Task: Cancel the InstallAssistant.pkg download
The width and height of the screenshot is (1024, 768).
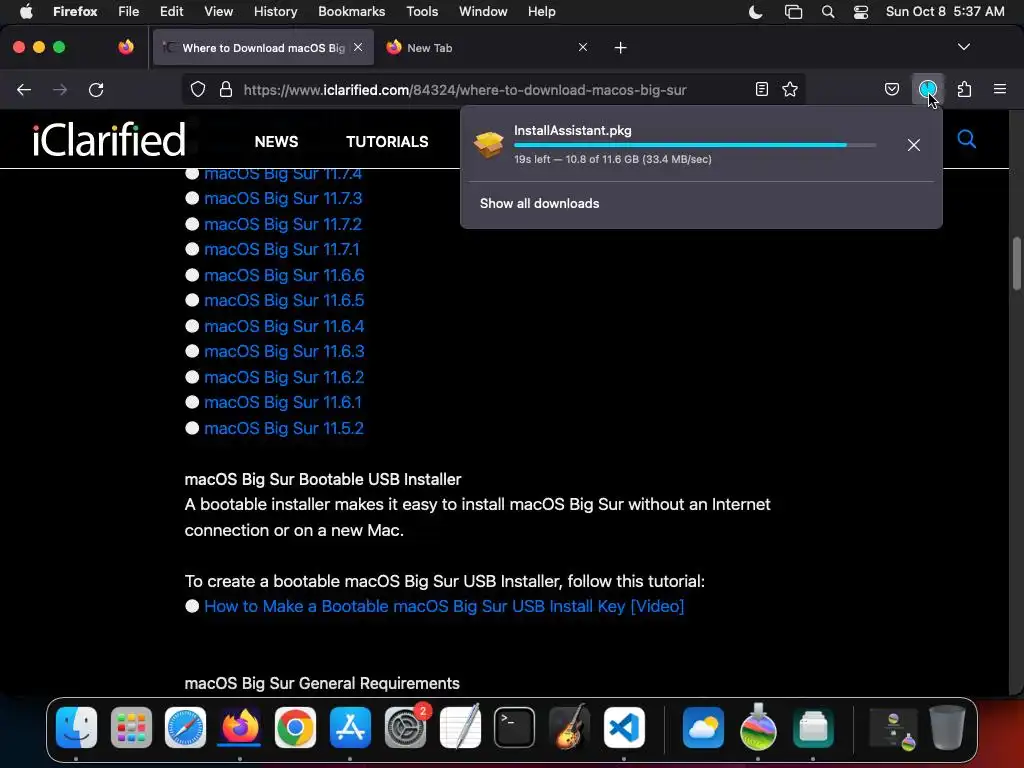Action: [x=914, y=145]
